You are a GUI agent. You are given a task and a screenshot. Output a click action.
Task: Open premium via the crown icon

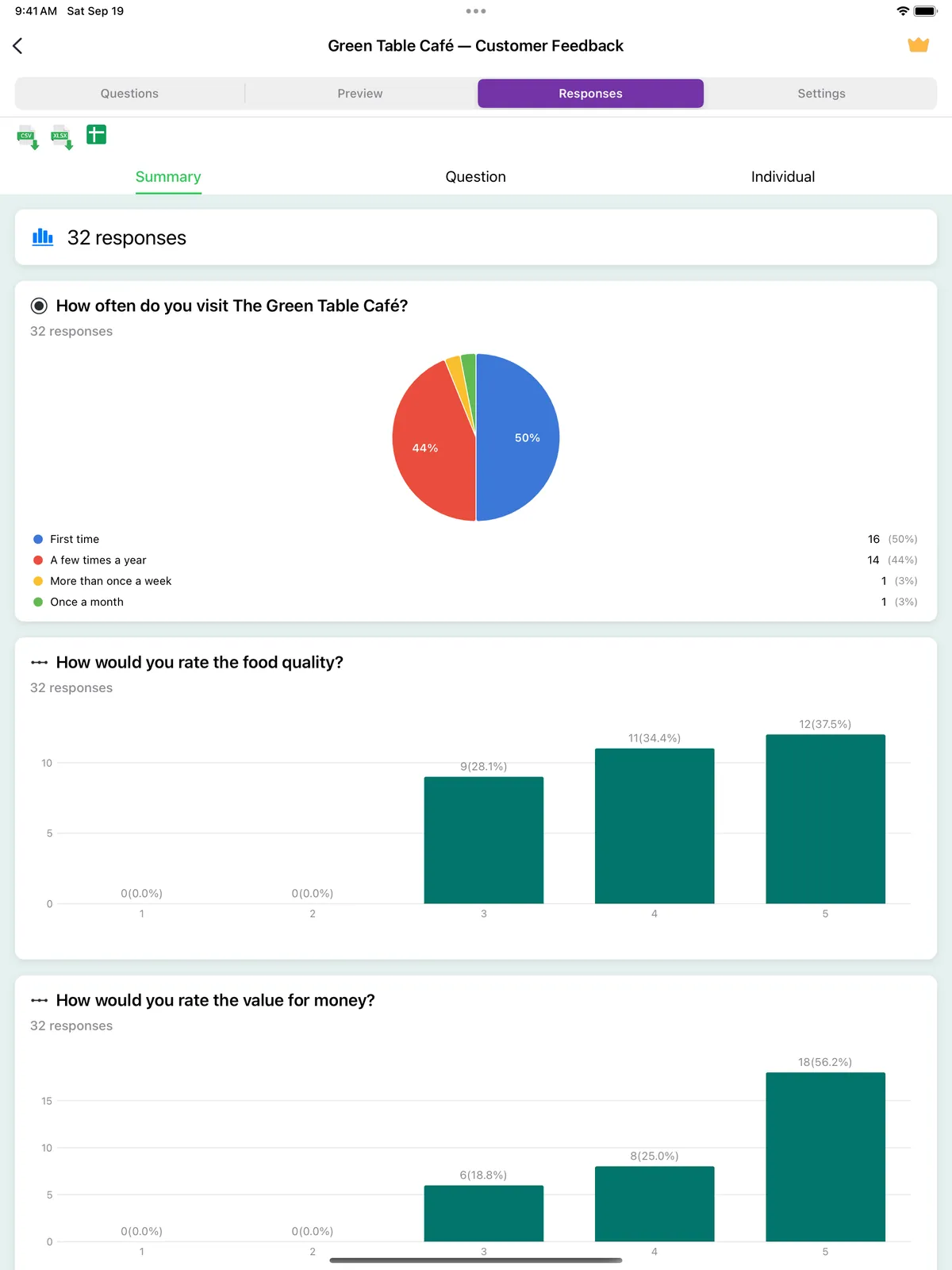tap(918, 45)
